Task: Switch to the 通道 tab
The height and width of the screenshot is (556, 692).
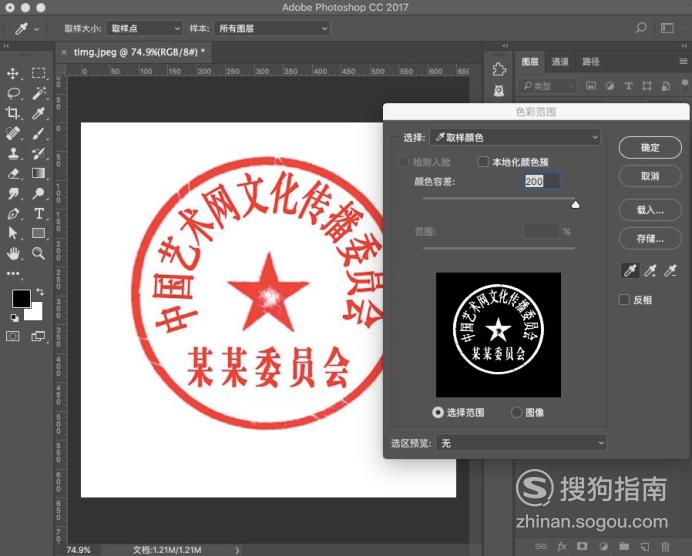Action: [x=560, y=61]
